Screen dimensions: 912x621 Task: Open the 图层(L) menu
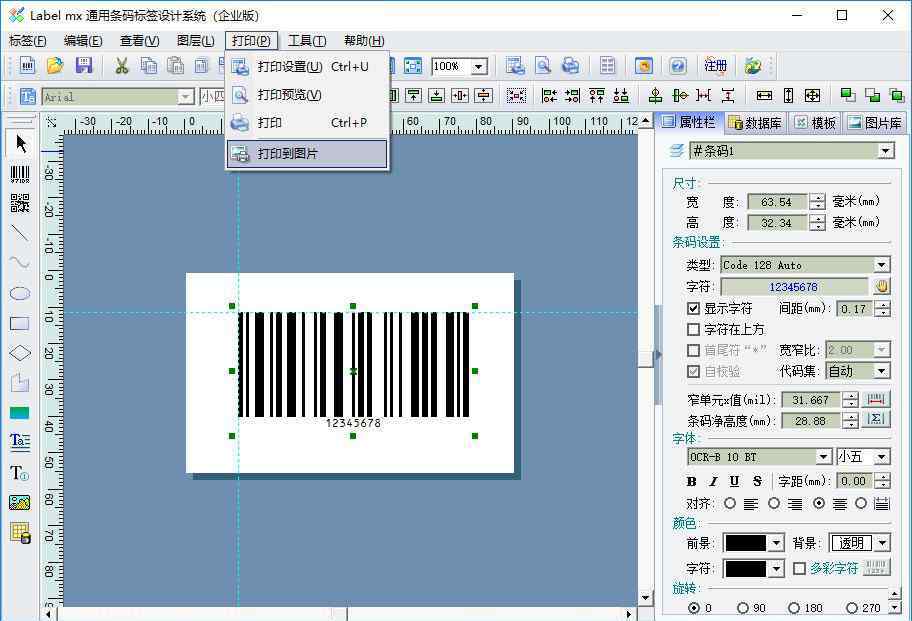pos(196,41)
